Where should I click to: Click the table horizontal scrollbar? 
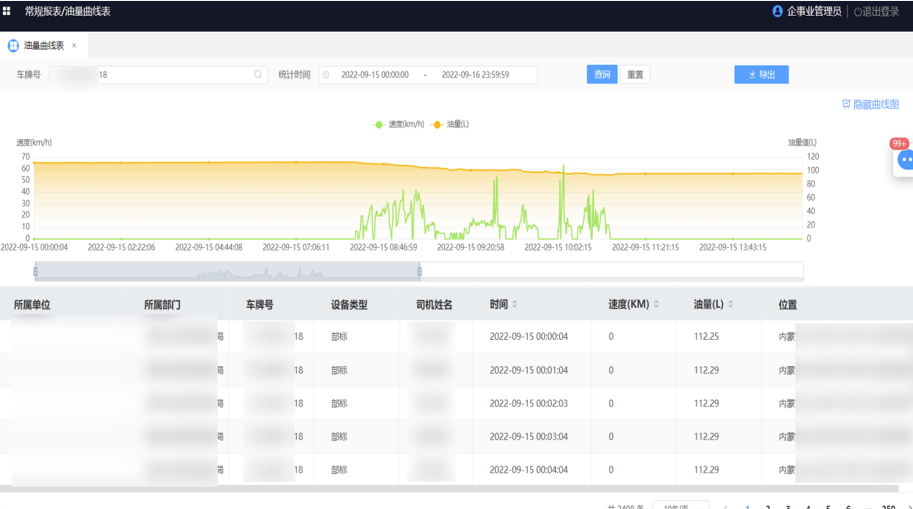[449, 489]
